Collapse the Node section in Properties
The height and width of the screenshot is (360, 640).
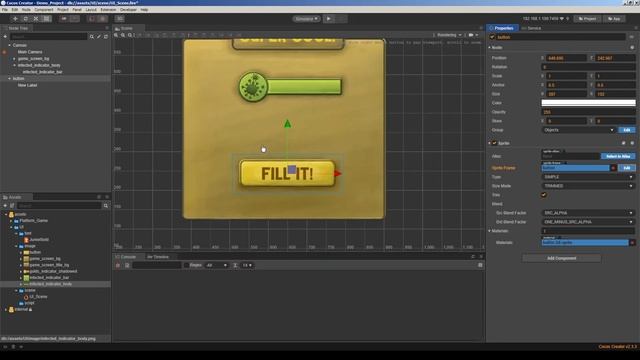click(489, 48)
